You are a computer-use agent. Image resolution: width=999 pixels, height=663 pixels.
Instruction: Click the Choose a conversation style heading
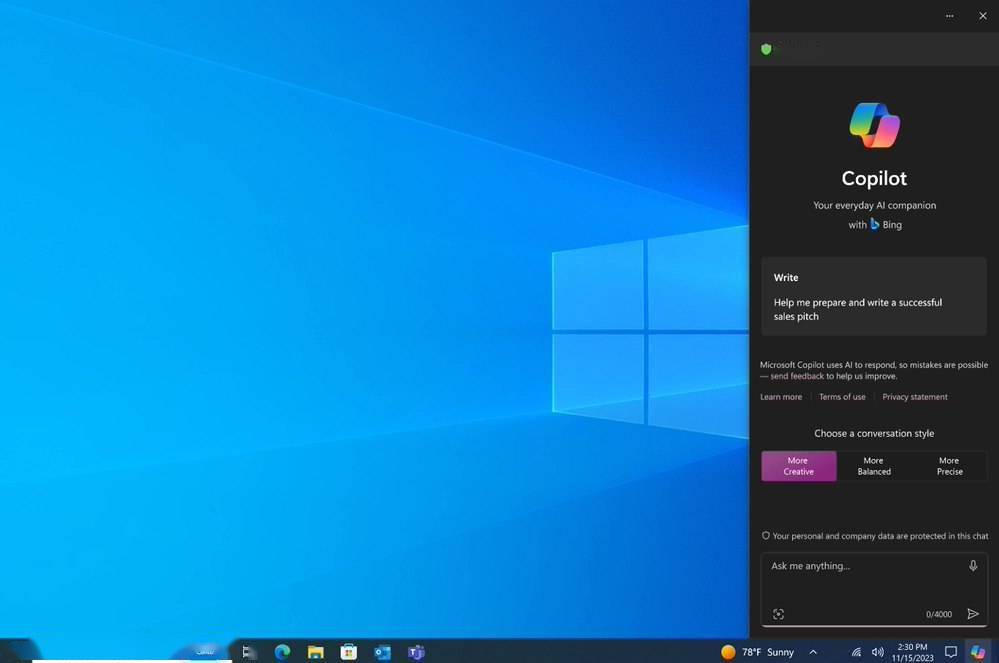click(x=874, y=433)
